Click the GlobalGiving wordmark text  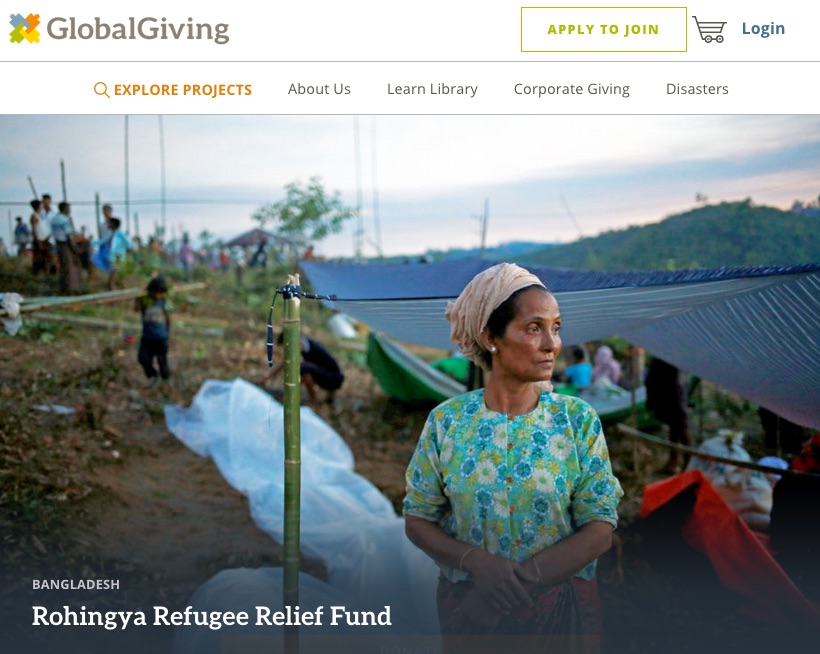tap(138, 29)
